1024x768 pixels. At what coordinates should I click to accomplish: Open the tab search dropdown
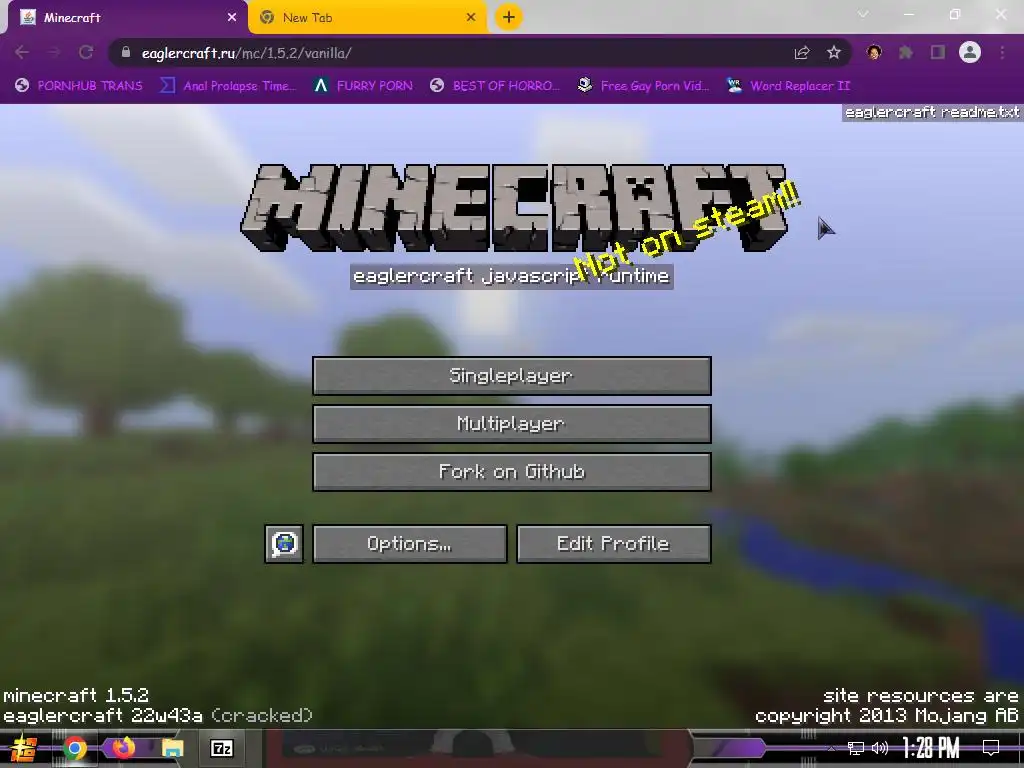pyautogui.click(x=863, y=14)
